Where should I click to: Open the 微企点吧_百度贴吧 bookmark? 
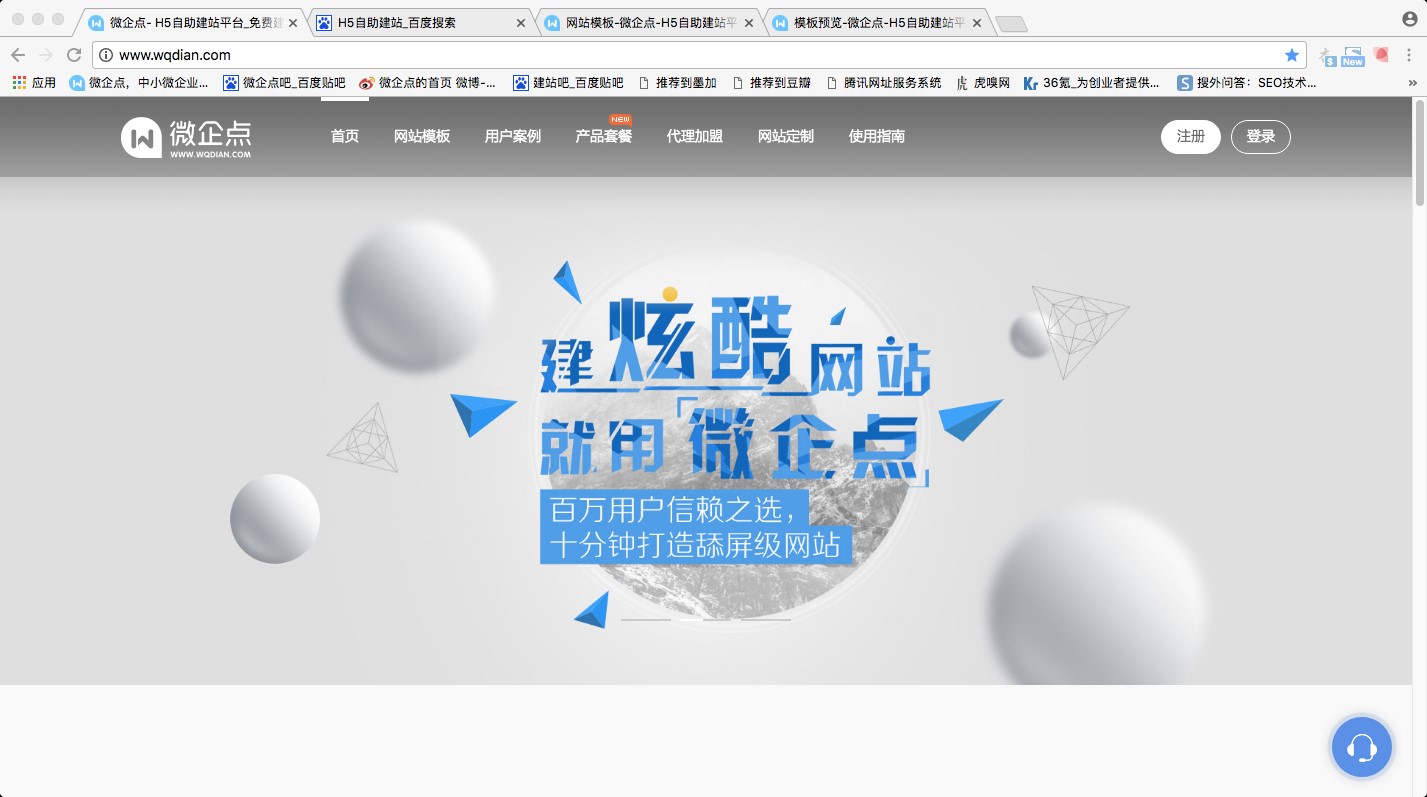click(284, 83)
